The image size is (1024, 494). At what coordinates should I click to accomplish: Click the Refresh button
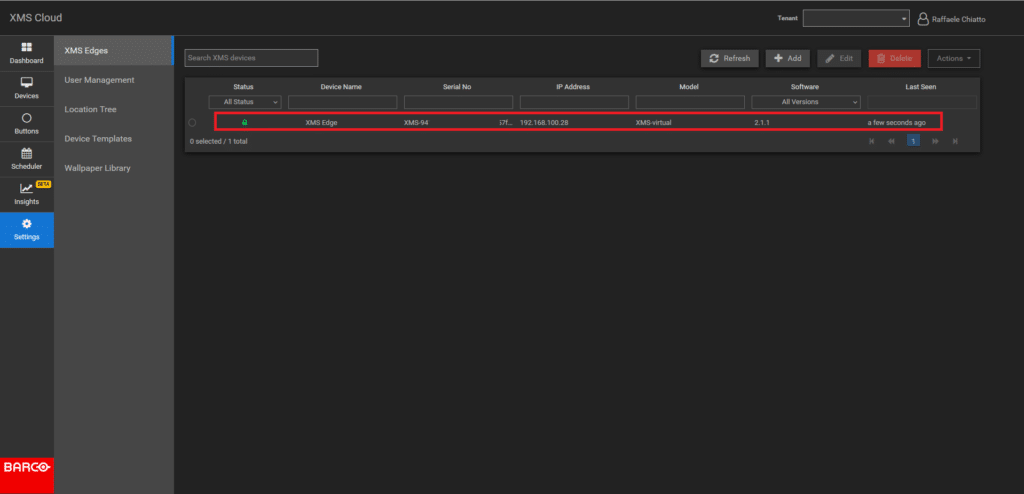coord(730,58)
